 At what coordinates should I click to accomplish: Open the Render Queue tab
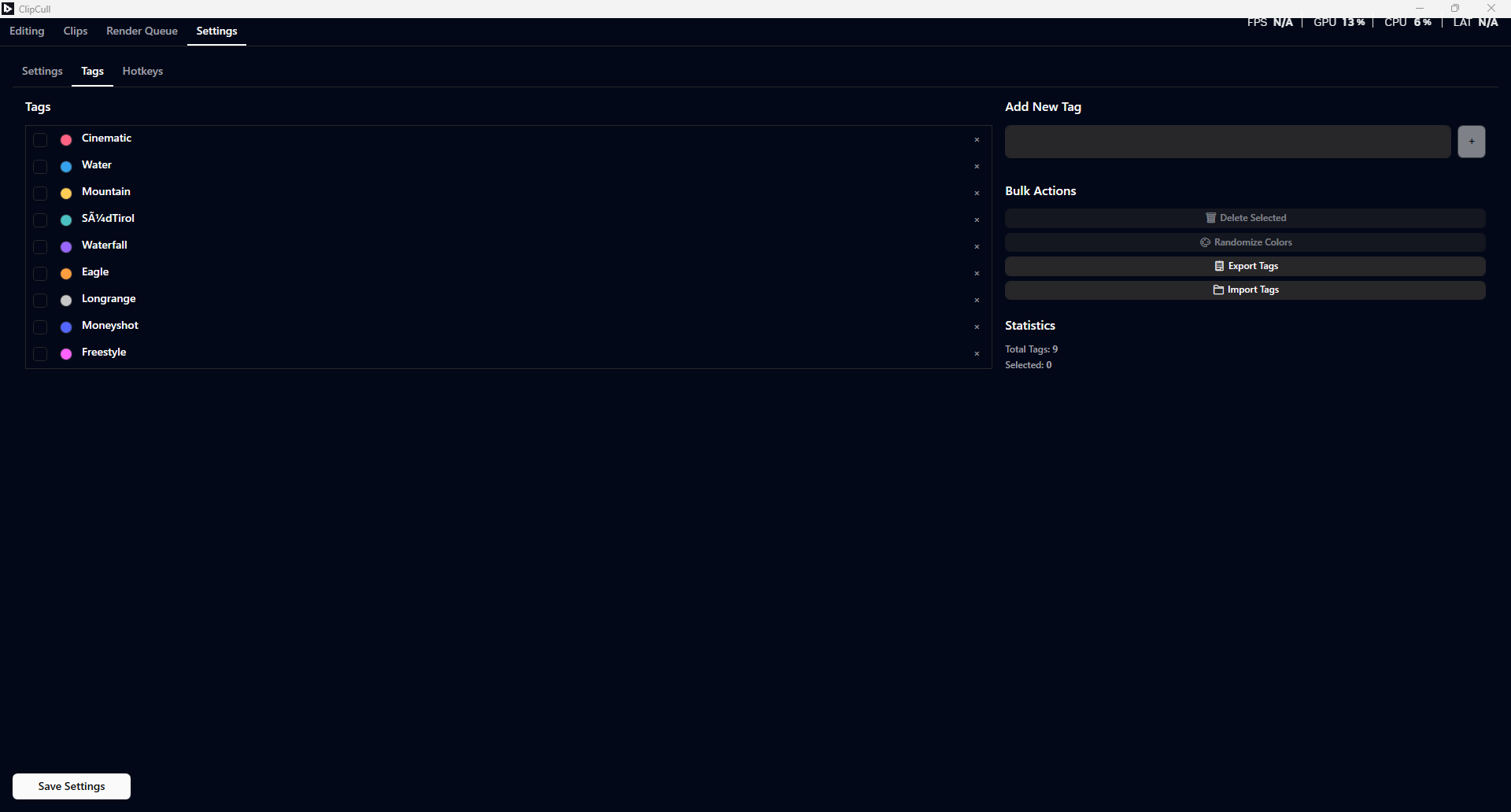(x=142, y=31)
